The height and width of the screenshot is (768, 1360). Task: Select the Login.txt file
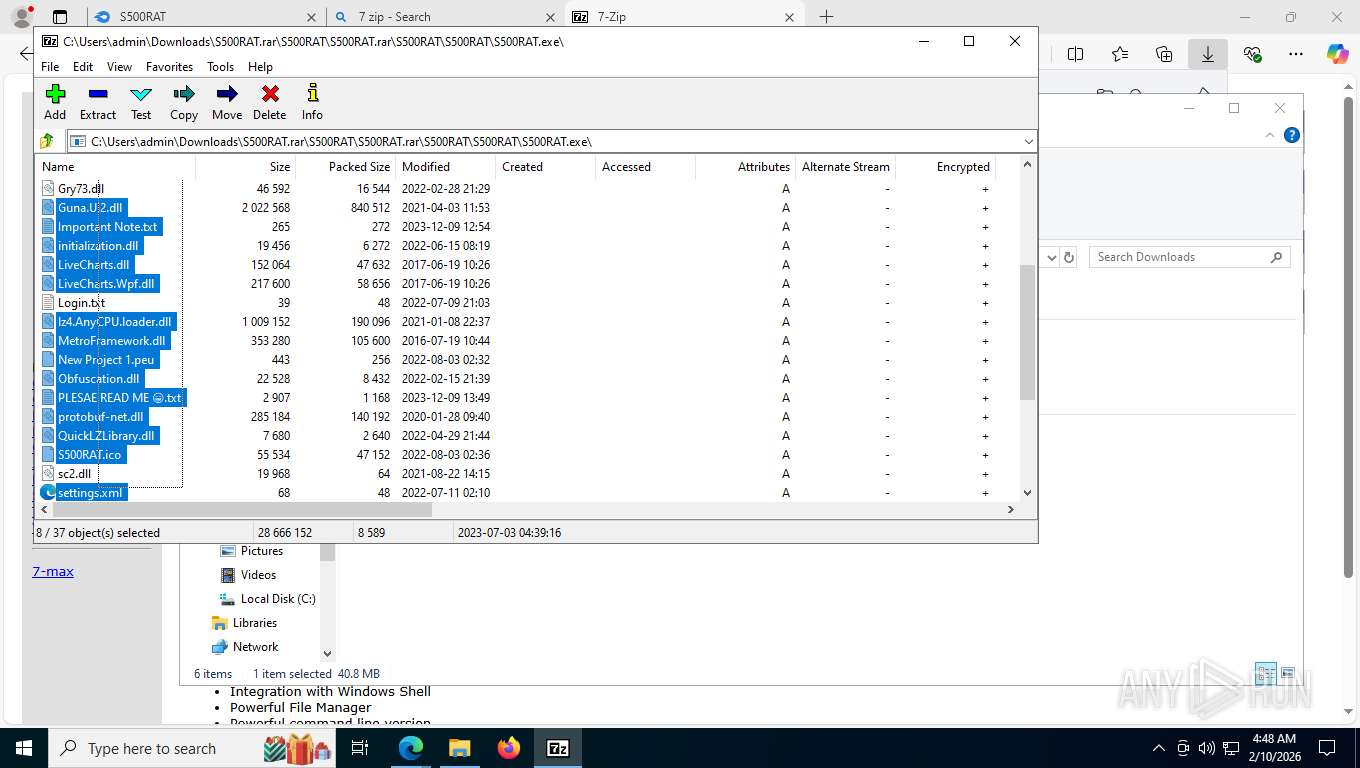(81, 303)
